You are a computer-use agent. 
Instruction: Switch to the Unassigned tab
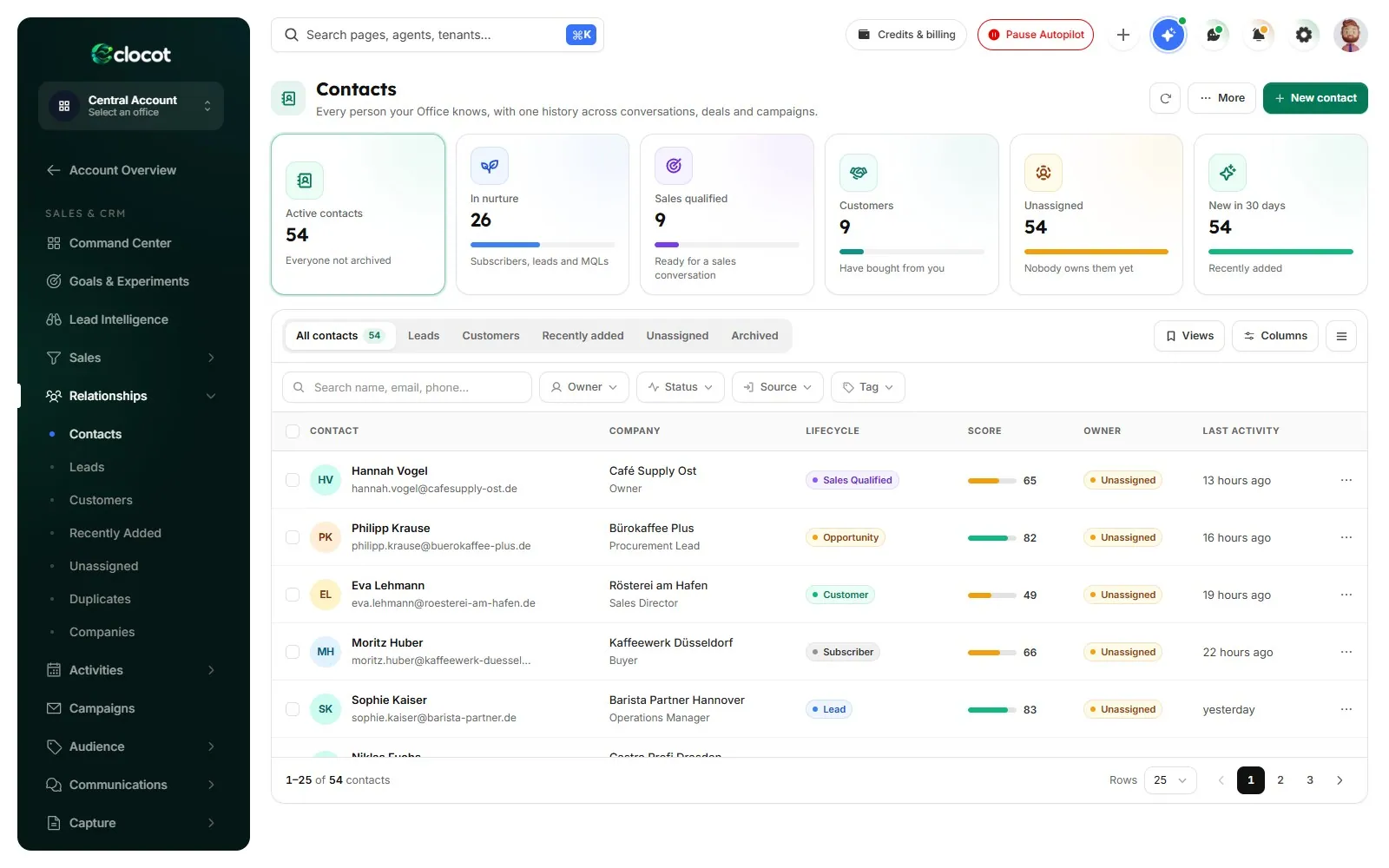point(677,336)
